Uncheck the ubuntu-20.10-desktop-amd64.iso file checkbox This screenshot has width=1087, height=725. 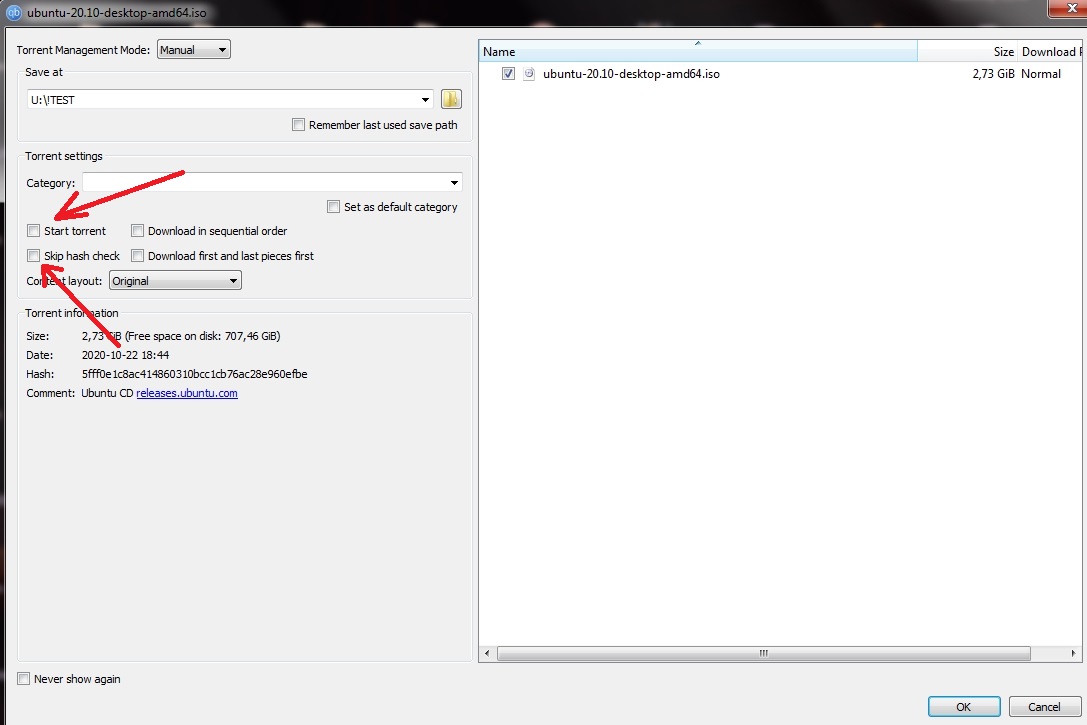tap(508, 73)
